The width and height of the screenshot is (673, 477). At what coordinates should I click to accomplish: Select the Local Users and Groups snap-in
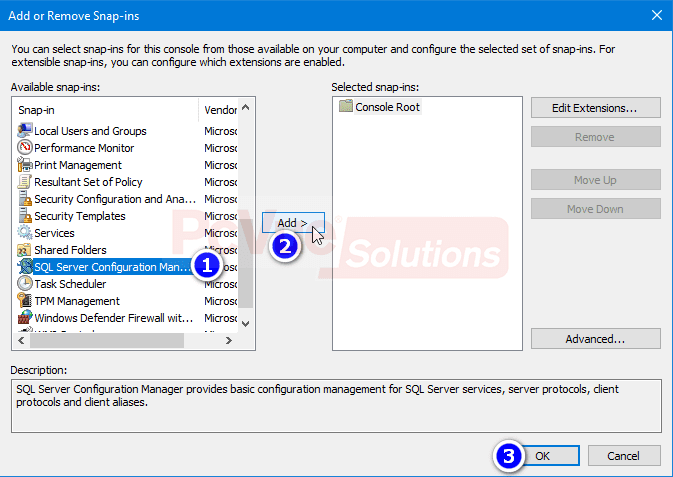pyautogui.click(x=90, y=131)
